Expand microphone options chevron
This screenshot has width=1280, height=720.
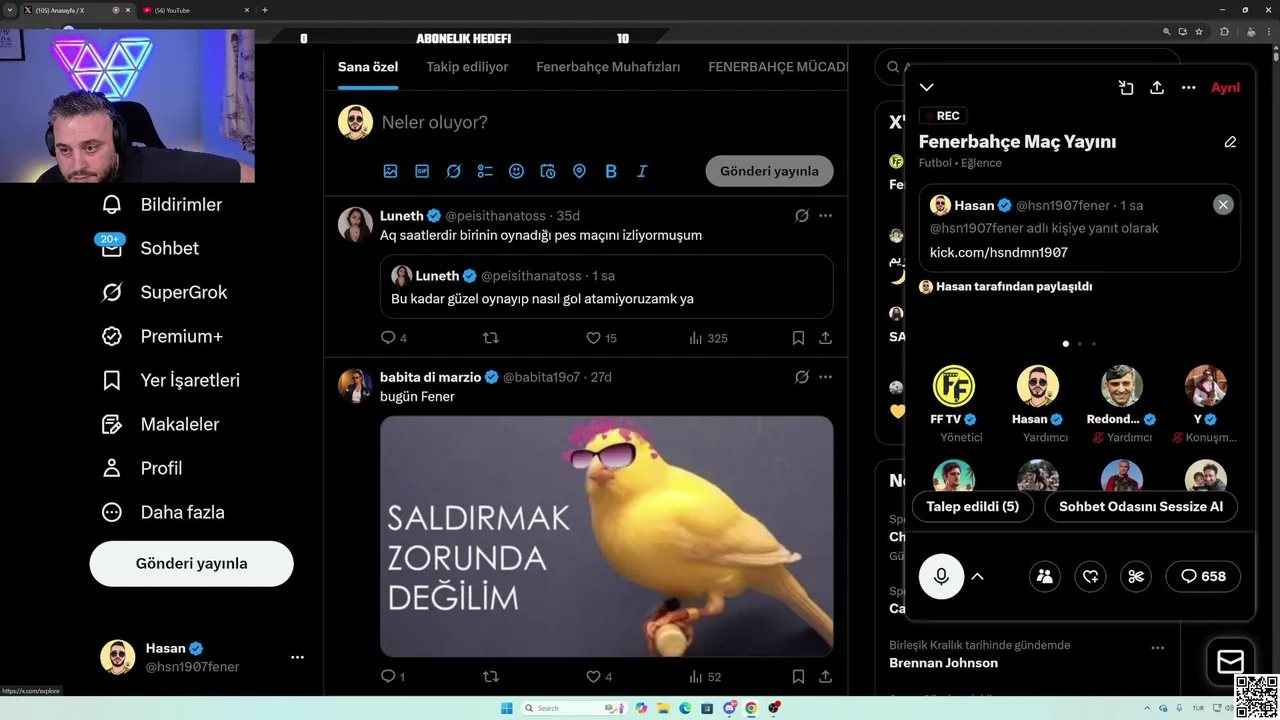(977, 576)
